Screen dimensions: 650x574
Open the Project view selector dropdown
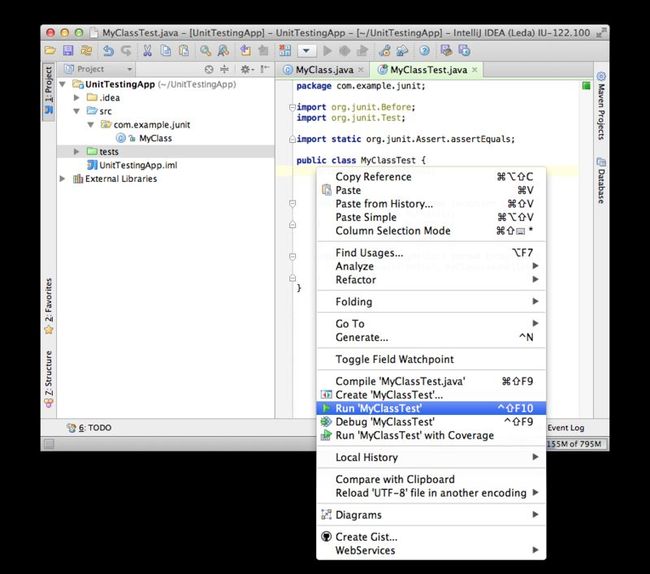tap(99, 69)
